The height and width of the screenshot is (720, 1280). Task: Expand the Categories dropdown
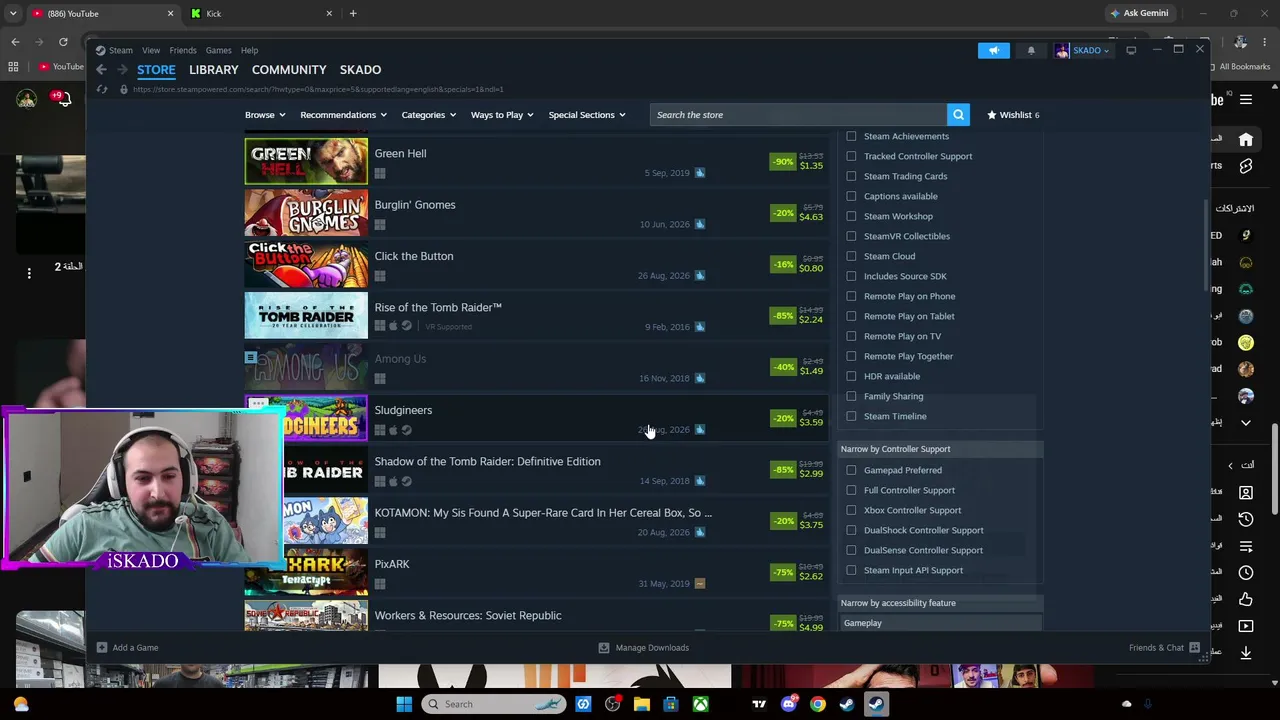pyautogui.click(x=429, y=115)
